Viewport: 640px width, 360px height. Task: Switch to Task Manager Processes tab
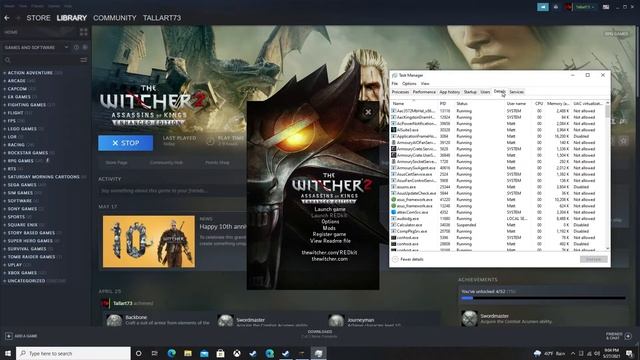(400, 92)
